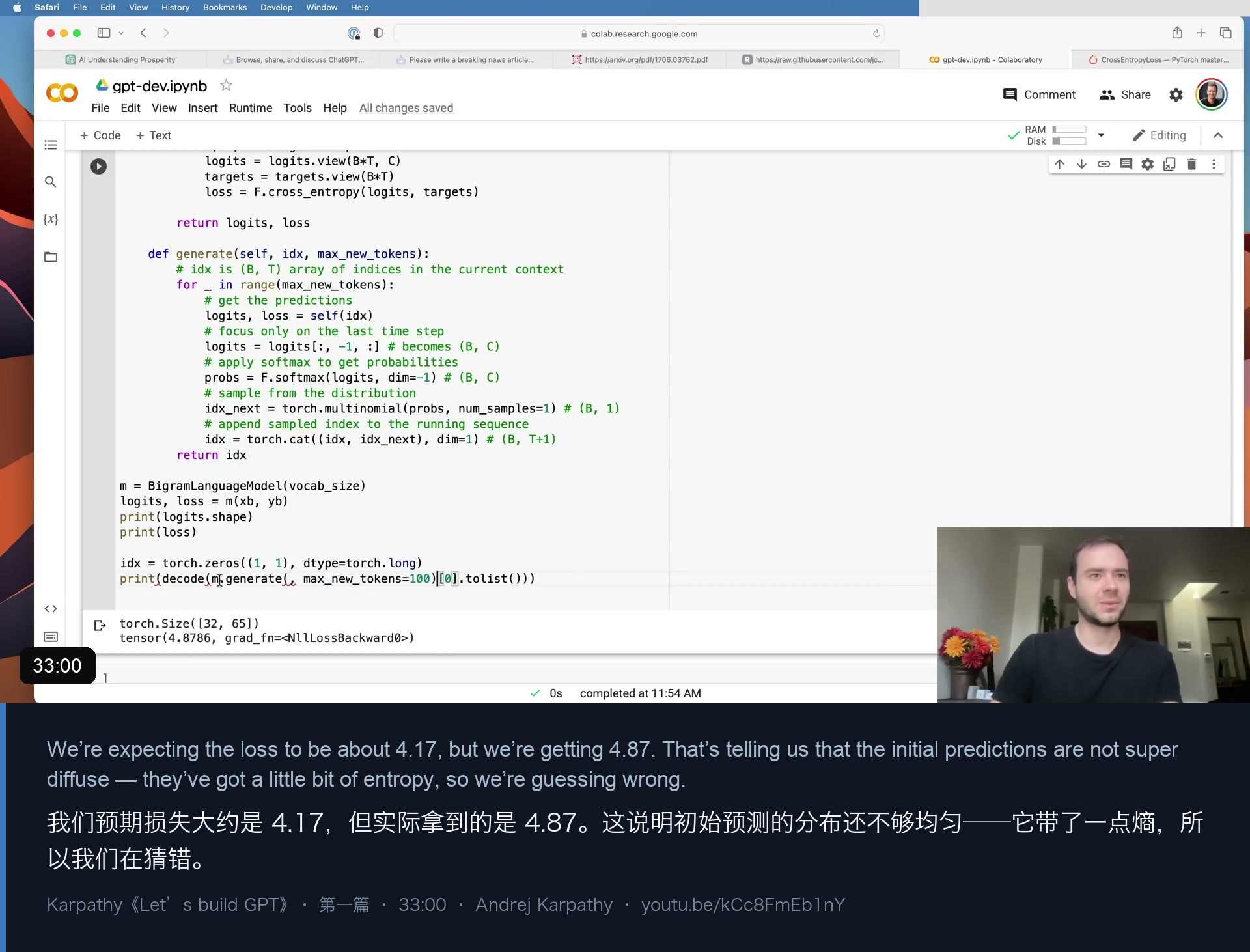Run the code cell with play button
This screenshot has height=952, width=1250.
pos(98,166)
